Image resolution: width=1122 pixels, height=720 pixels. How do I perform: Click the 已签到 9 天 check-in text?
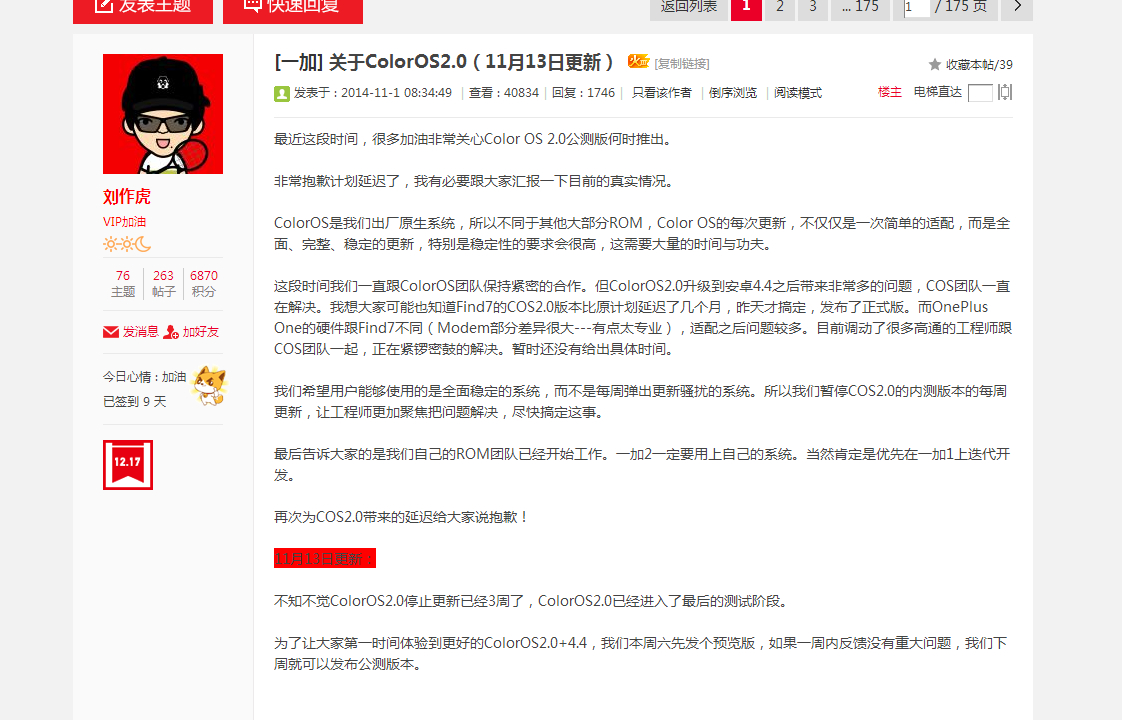tap(135, 402)
